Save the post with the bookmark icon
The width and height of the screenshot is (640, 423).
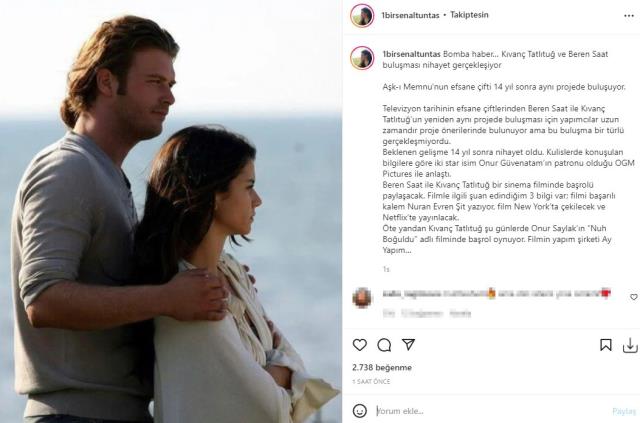(x=606, y=345)
